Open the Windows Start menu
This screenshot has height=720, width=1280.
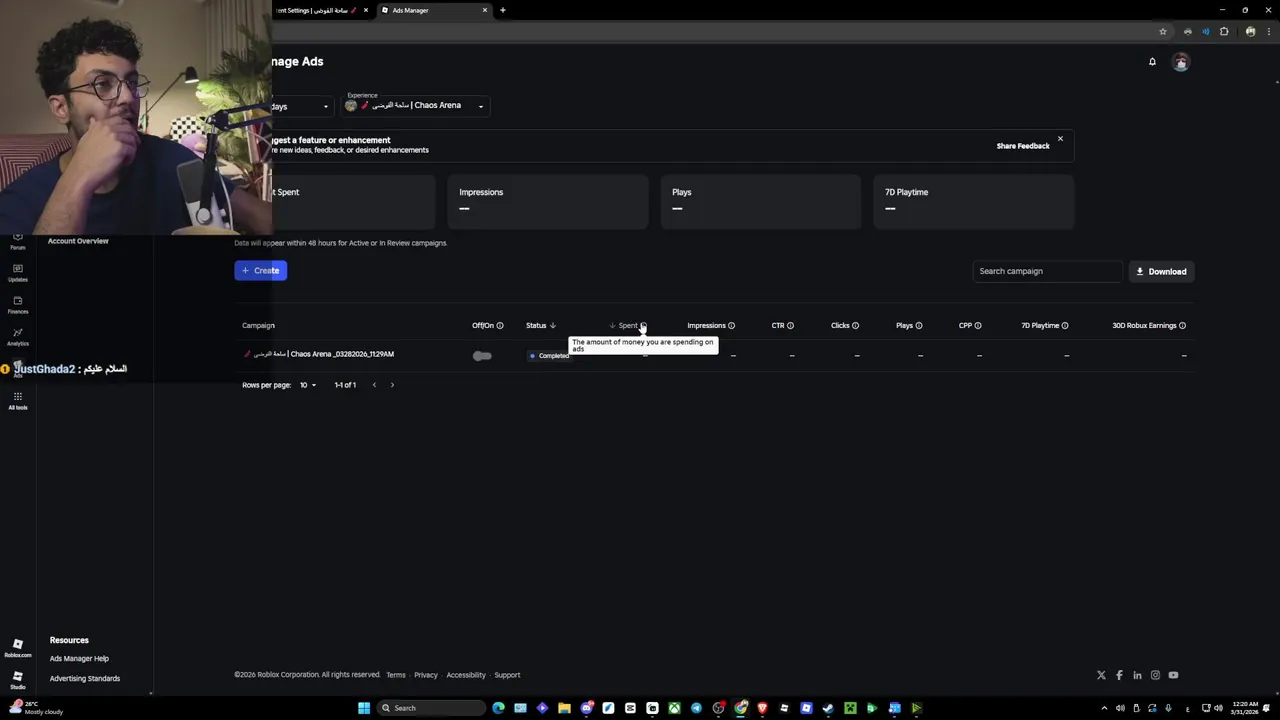point(364,708)
